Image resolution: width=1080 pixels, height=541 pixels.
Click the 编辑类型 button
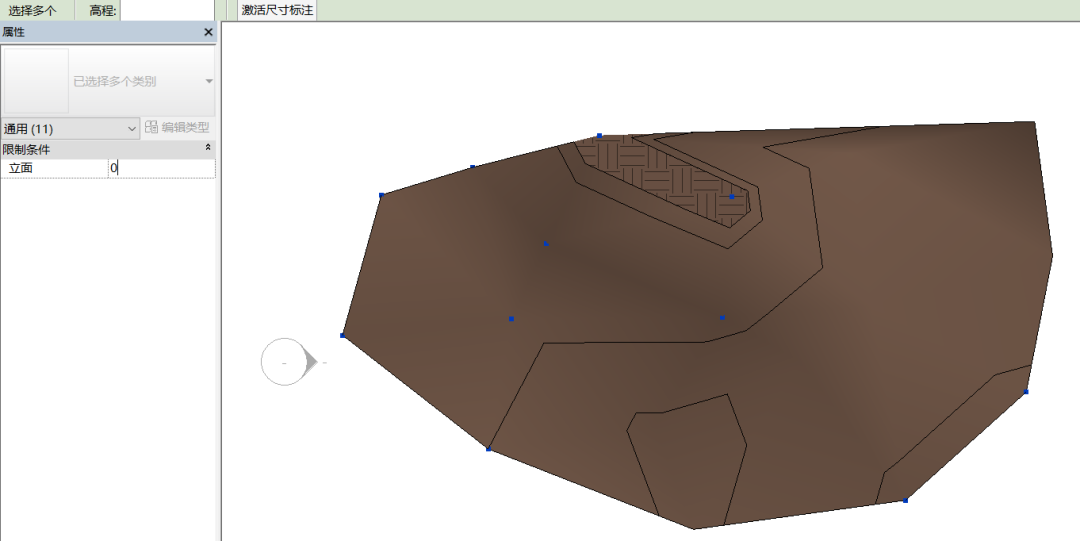[x=177, y=127]
